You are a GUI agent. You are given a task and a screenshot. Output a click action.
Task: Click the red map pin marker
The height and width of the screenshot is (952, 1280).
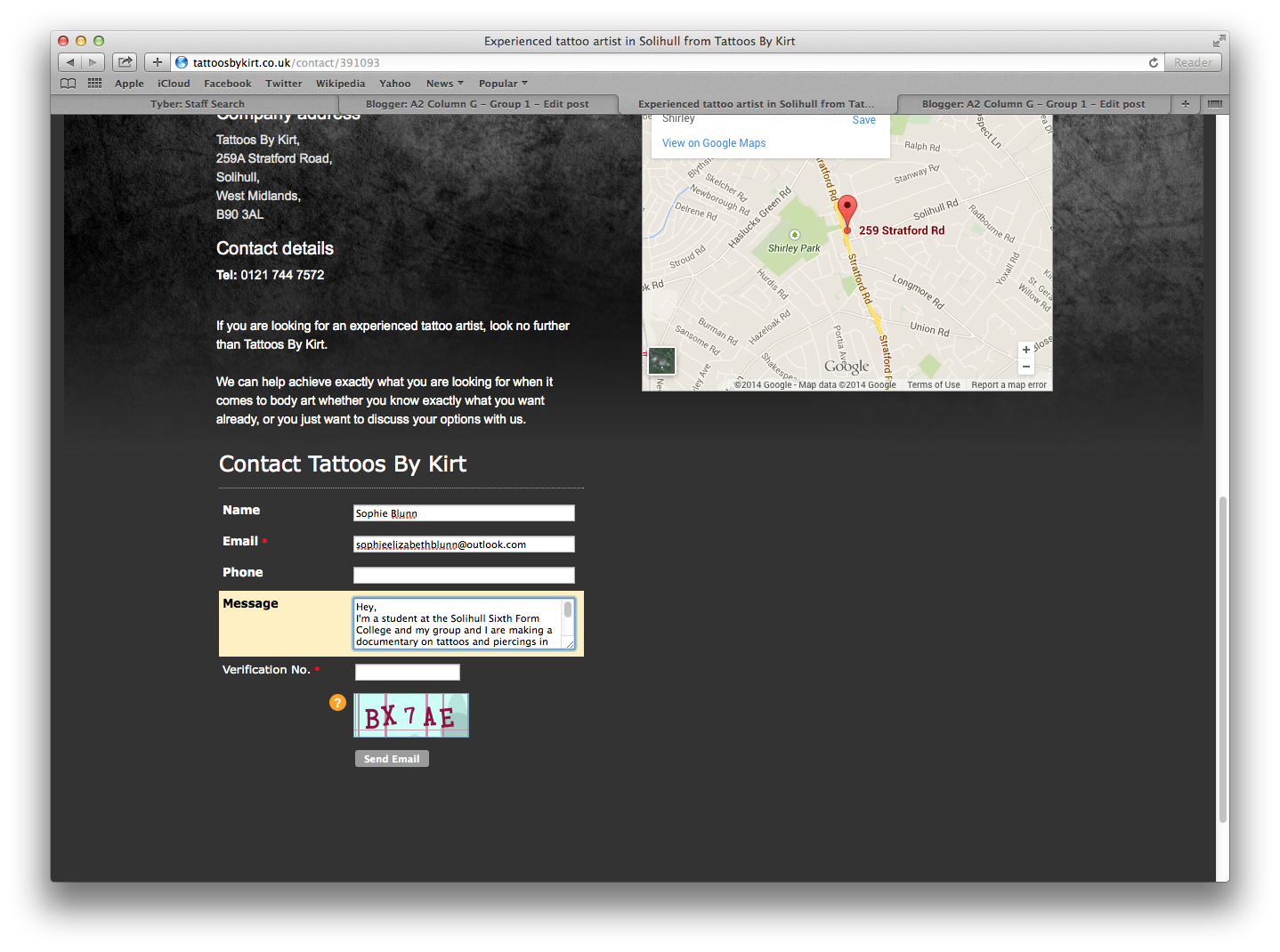847,214
